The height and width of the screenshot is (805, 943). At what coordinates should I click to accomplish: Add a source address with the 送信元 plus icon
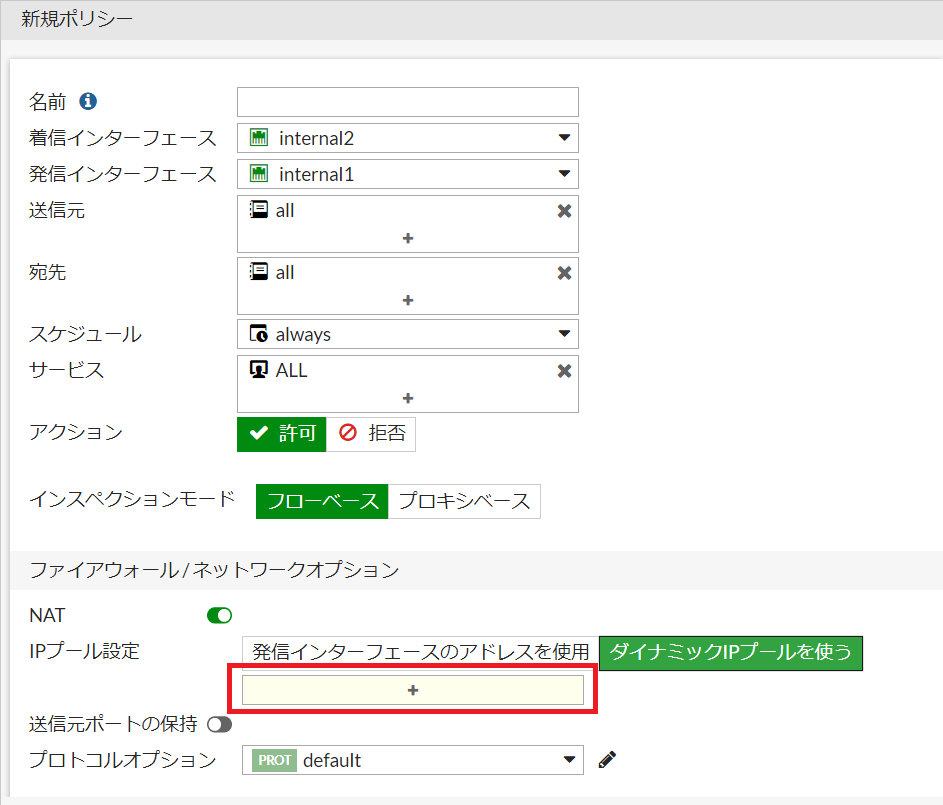coord(408,239)
